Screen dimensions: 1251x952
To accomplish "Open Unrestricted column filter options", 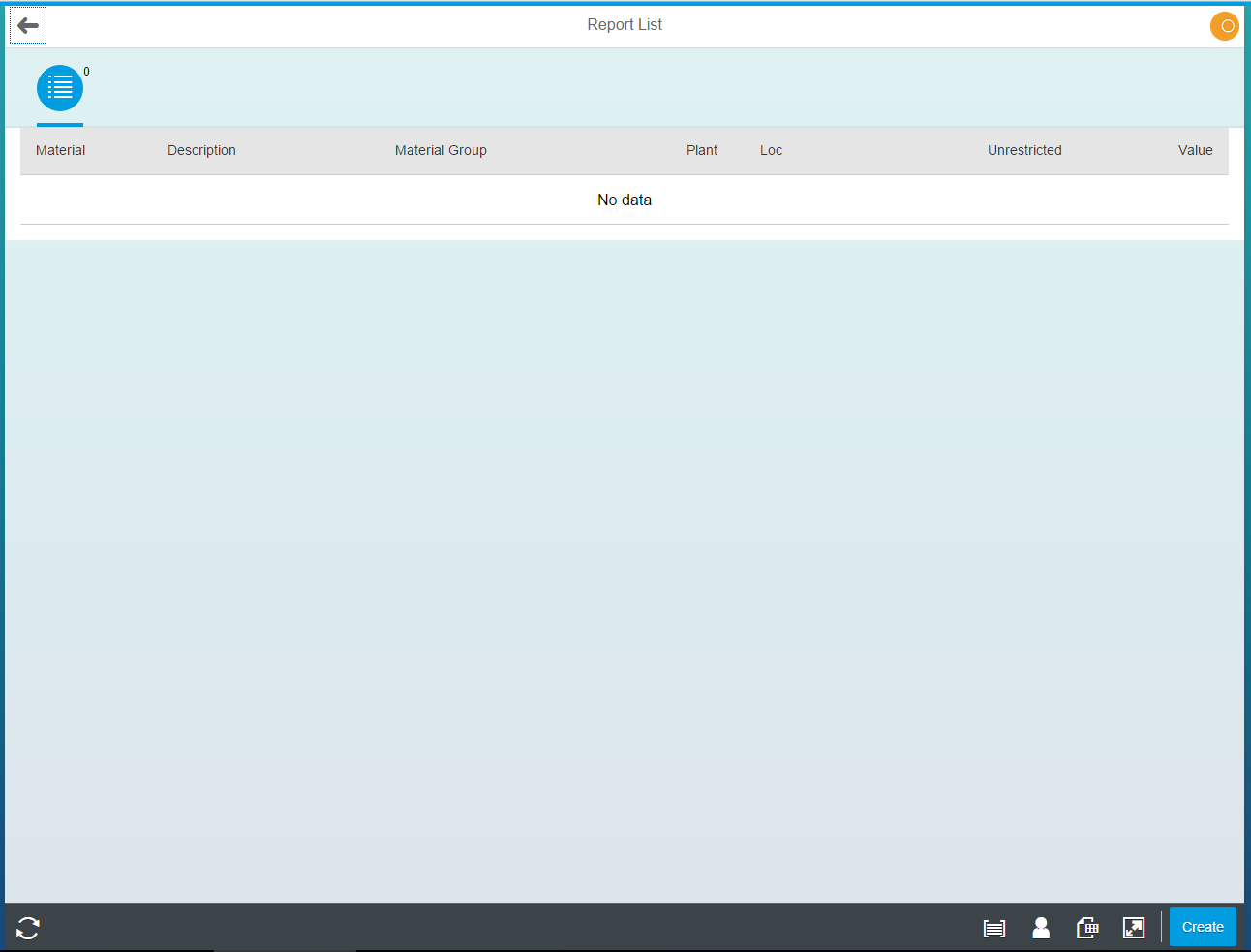I will pos(1024,150).
